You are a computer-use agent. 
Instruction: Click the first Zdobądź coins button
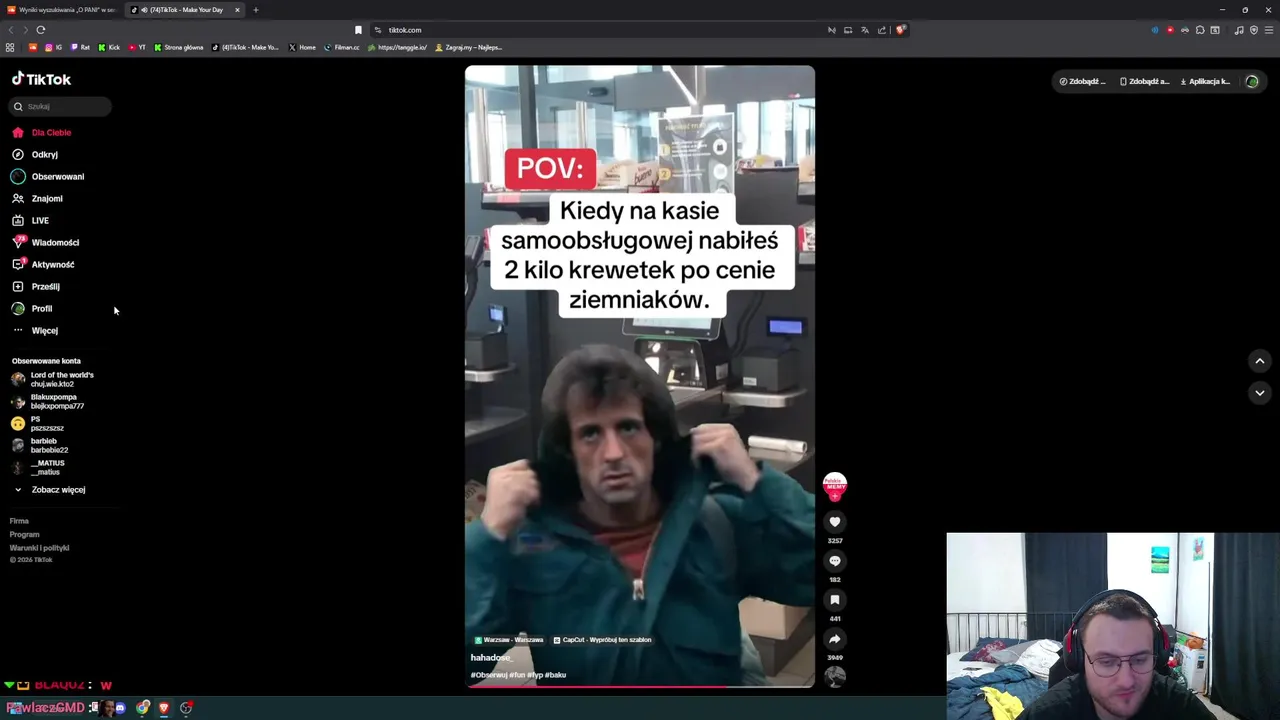[1082, 81]
